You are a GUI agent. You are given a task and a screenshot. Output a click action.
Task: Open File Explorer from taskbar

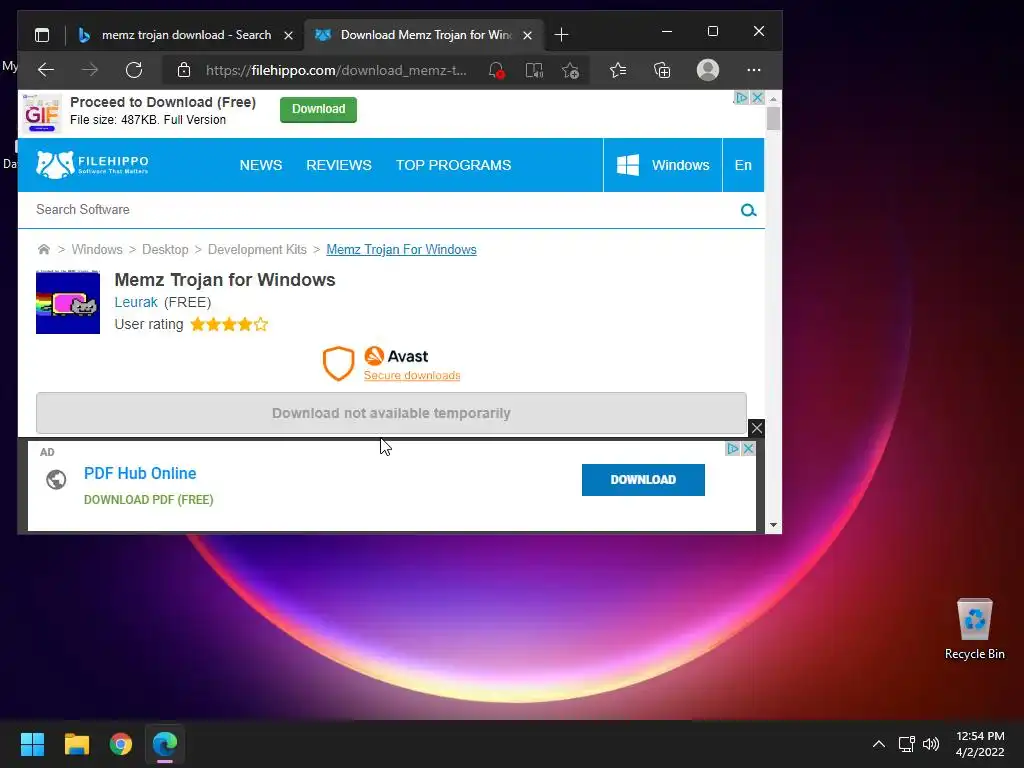tap(76, 744)
